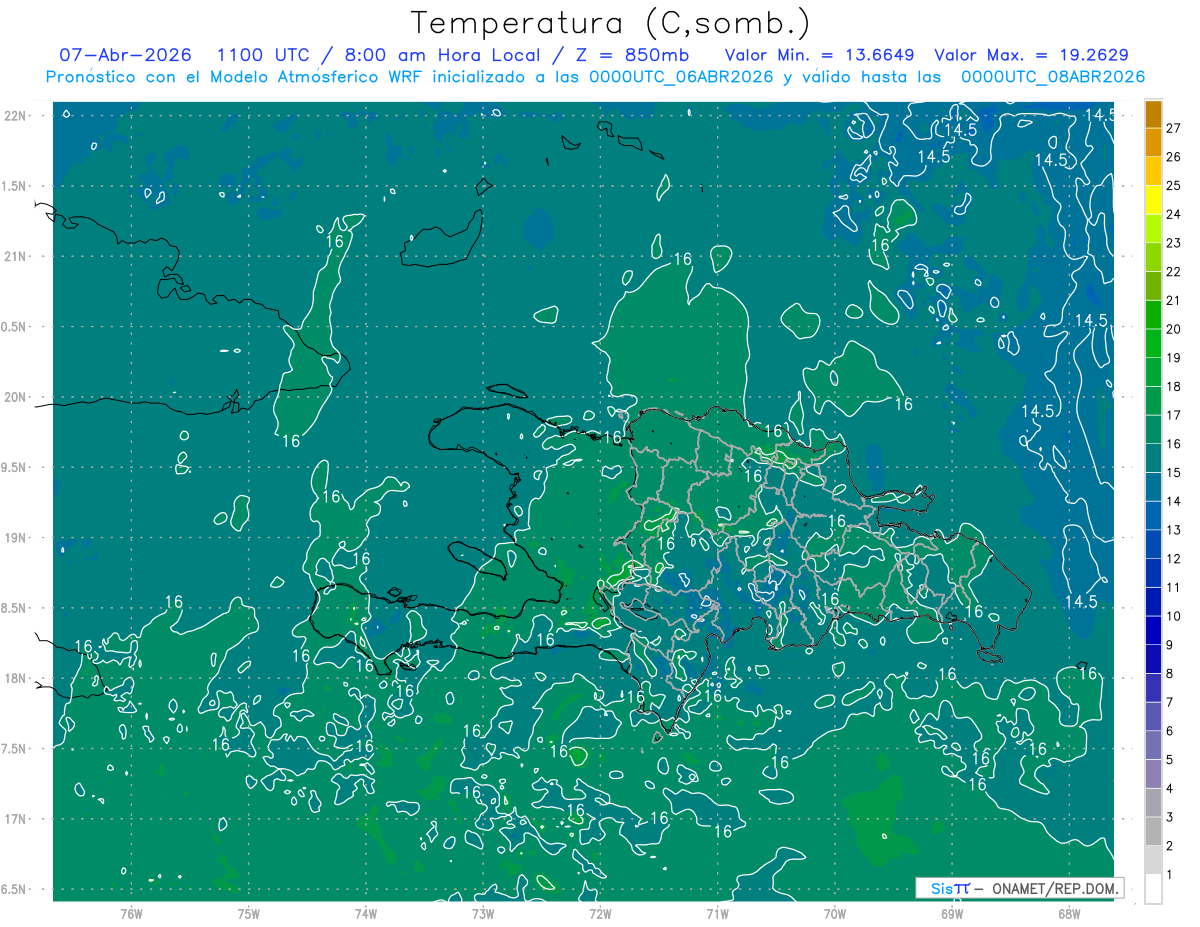Click the 14.5 contour label at top right
Screen dimensions: 1200x927
coord(1101,114)
